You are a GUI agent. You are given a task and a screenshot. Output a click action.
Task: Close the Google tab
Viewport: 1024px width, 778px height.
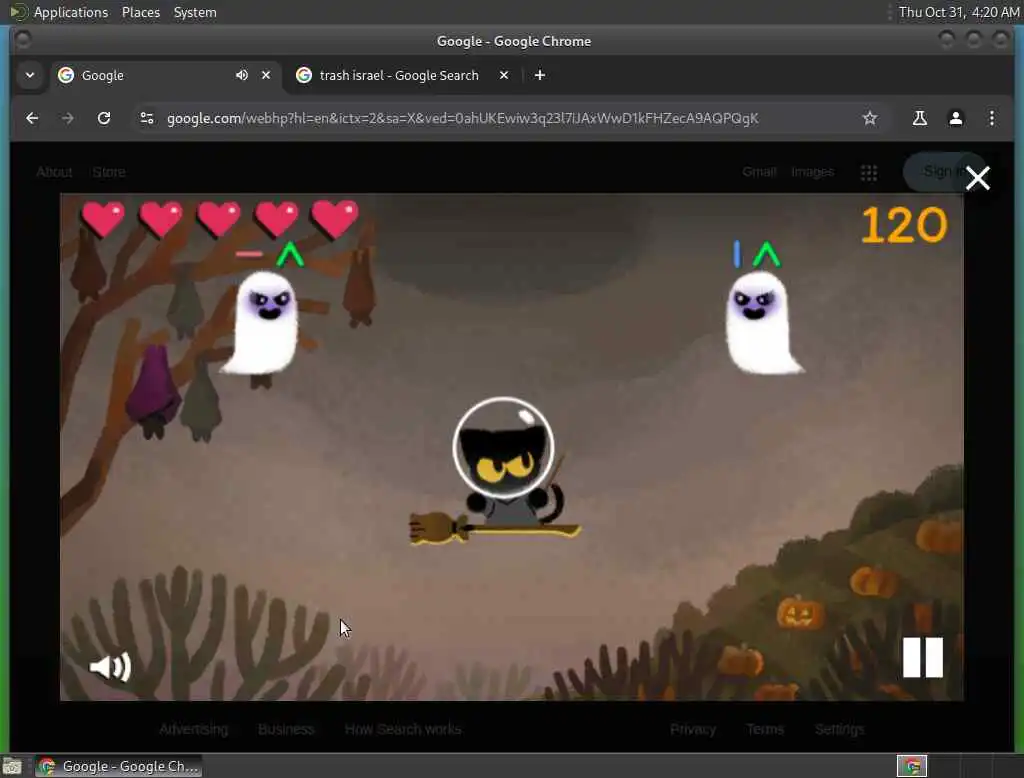(266, 75)
